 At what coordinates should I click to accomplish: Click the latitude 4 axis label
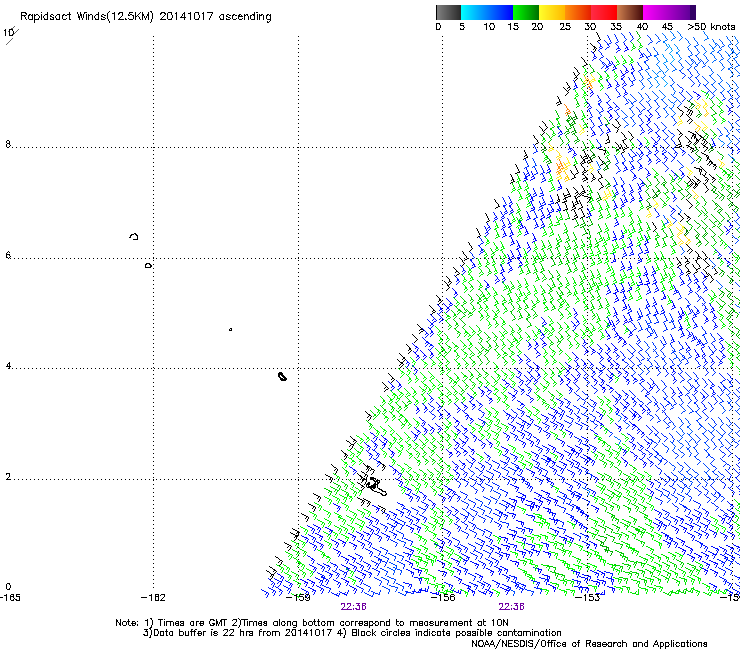pos(8,366)
